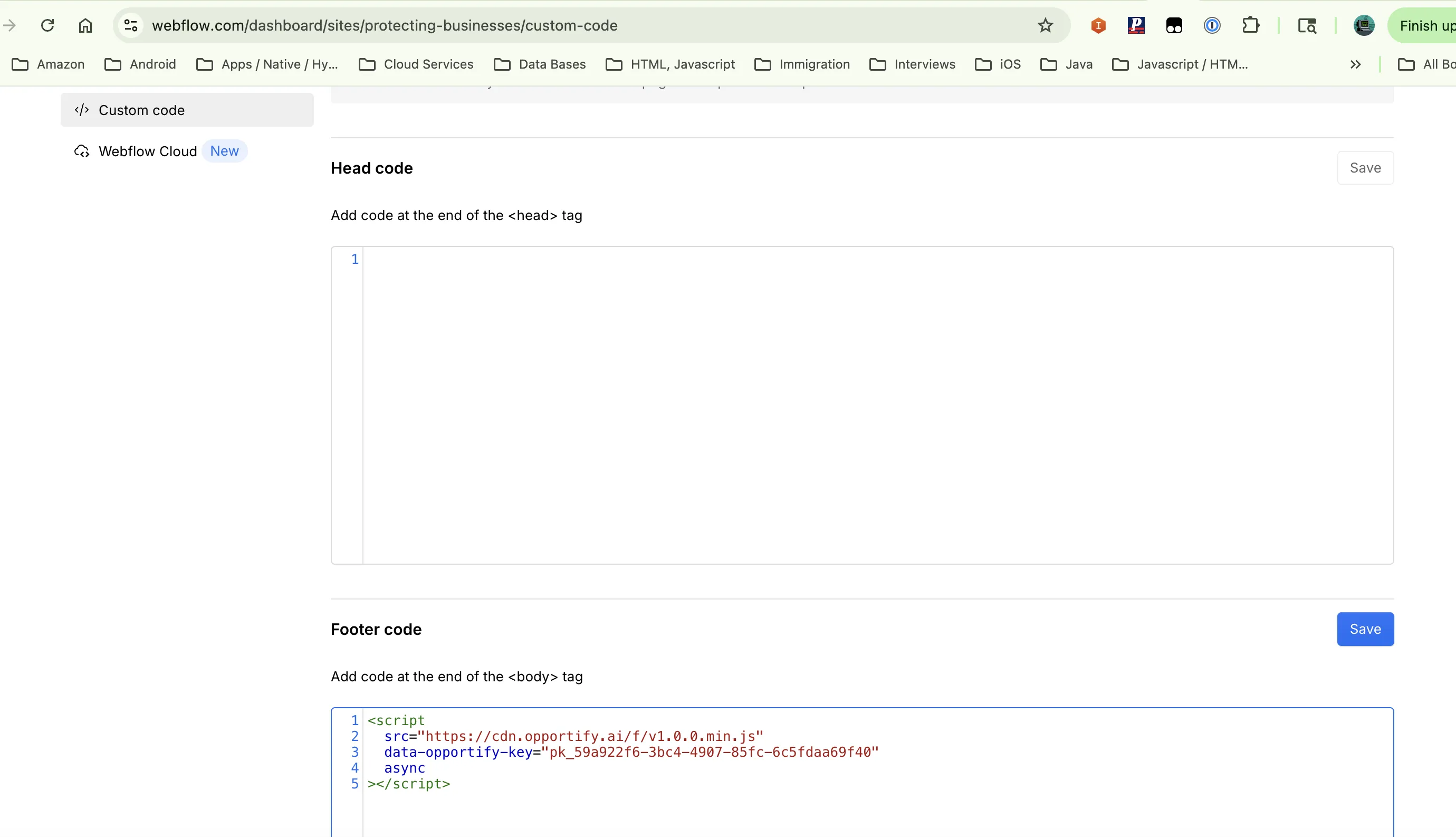
Task: Bookmark this page with the star icon
Action: [1045, 25]
